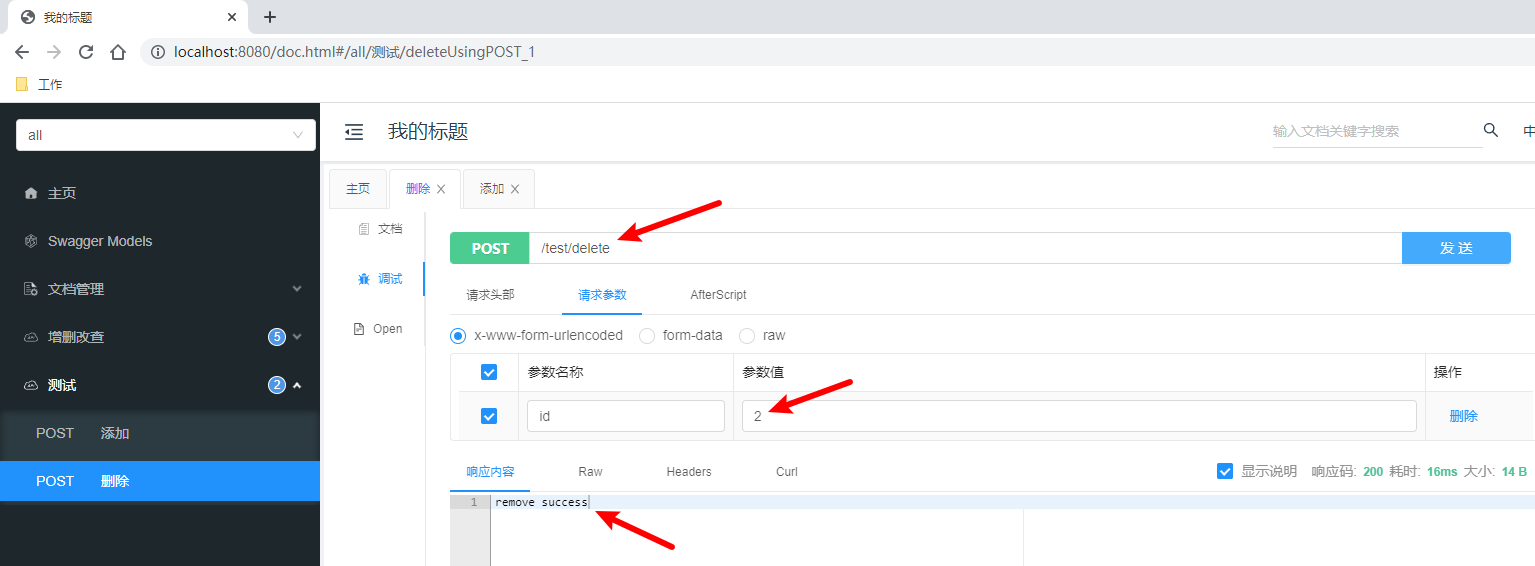
Task: Open the all group dropdown
Action: click(x=166, y=135)
